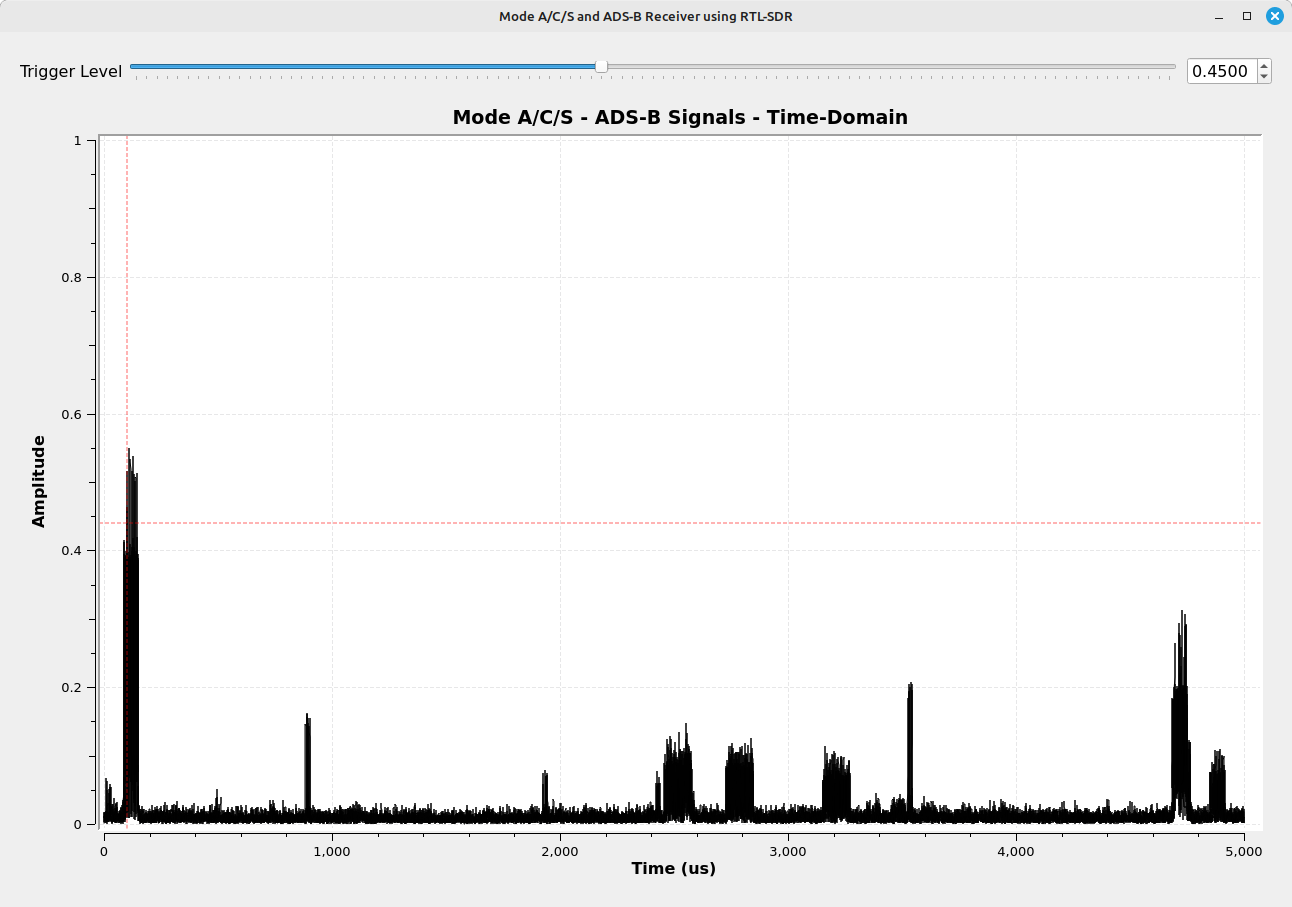The image size is (1292, 907).
Task: Click the red horizontal trigger level line
Action: pyautogui.click(x=680, y=523)
